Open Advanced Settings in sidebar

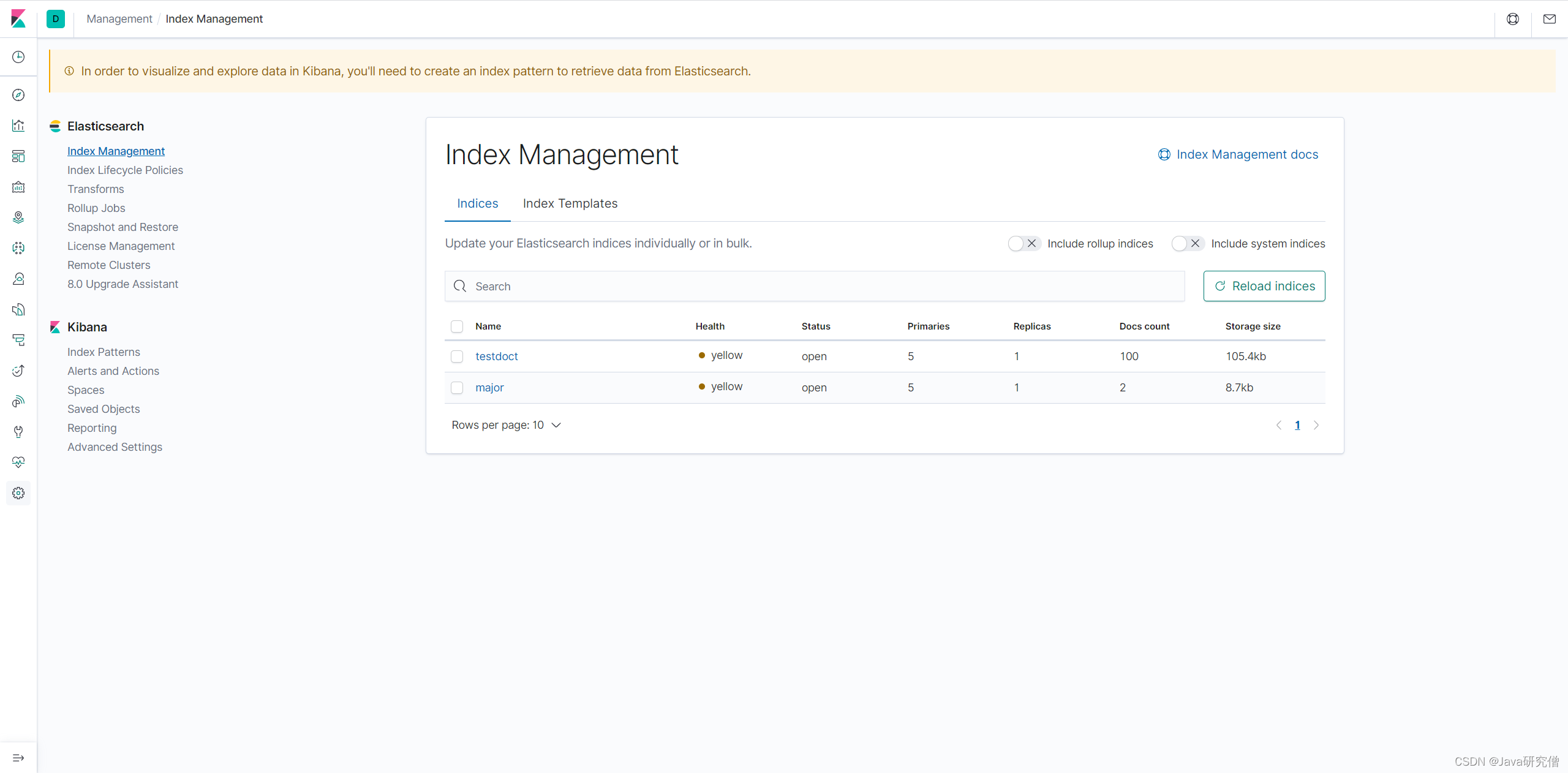coord(115,447)
